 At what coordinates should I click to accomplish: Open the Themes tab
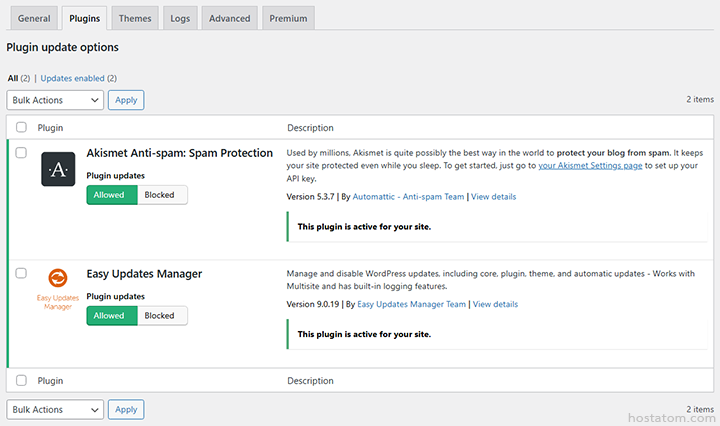135,18
